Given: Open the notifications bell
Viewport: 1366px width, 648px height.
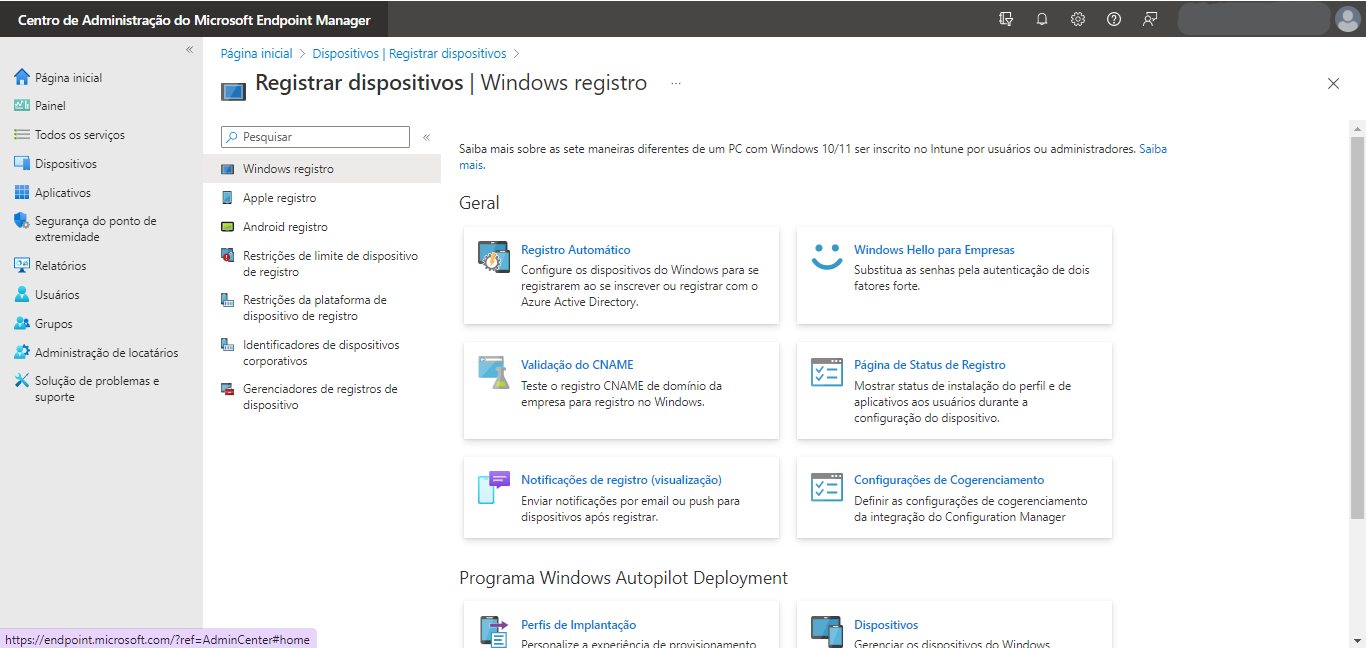Looking at the screenshot, I should [1042, 19].
